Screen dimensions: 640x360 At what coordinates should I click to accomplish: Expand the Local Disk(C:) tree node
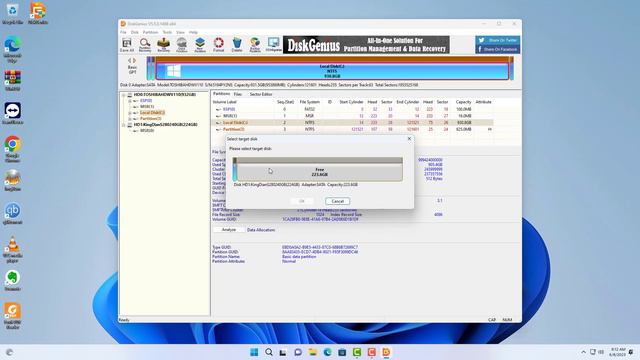click(130, 113)
